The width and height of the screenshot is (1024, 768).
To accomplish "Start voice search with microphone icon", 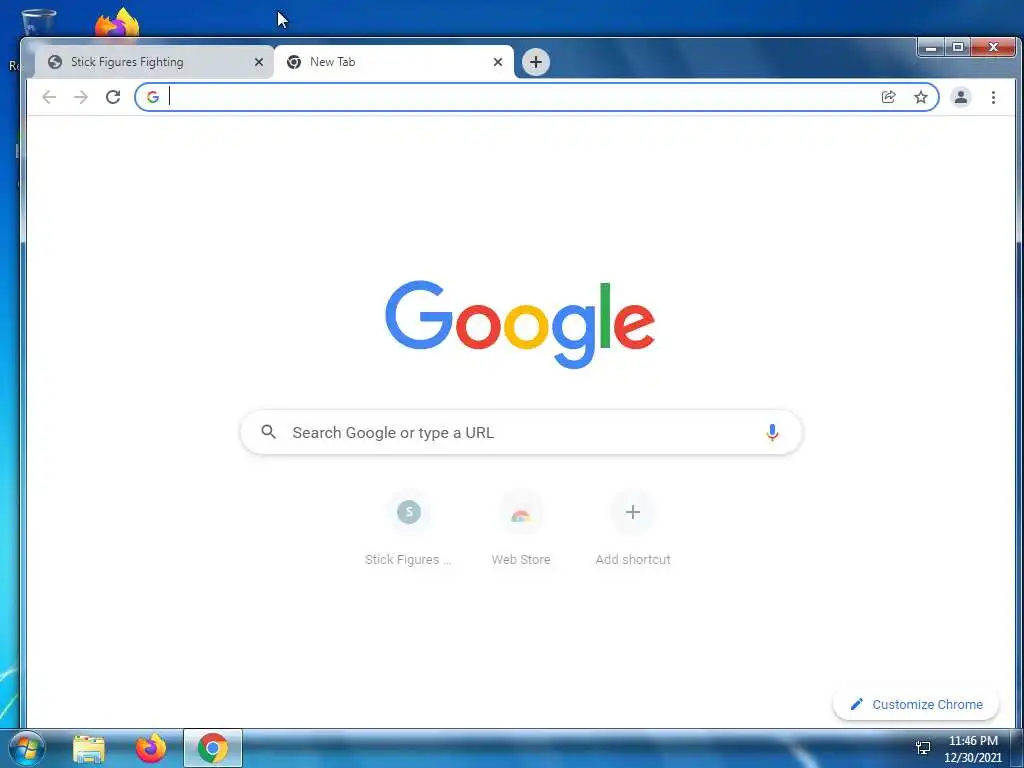I will point(772,432).
